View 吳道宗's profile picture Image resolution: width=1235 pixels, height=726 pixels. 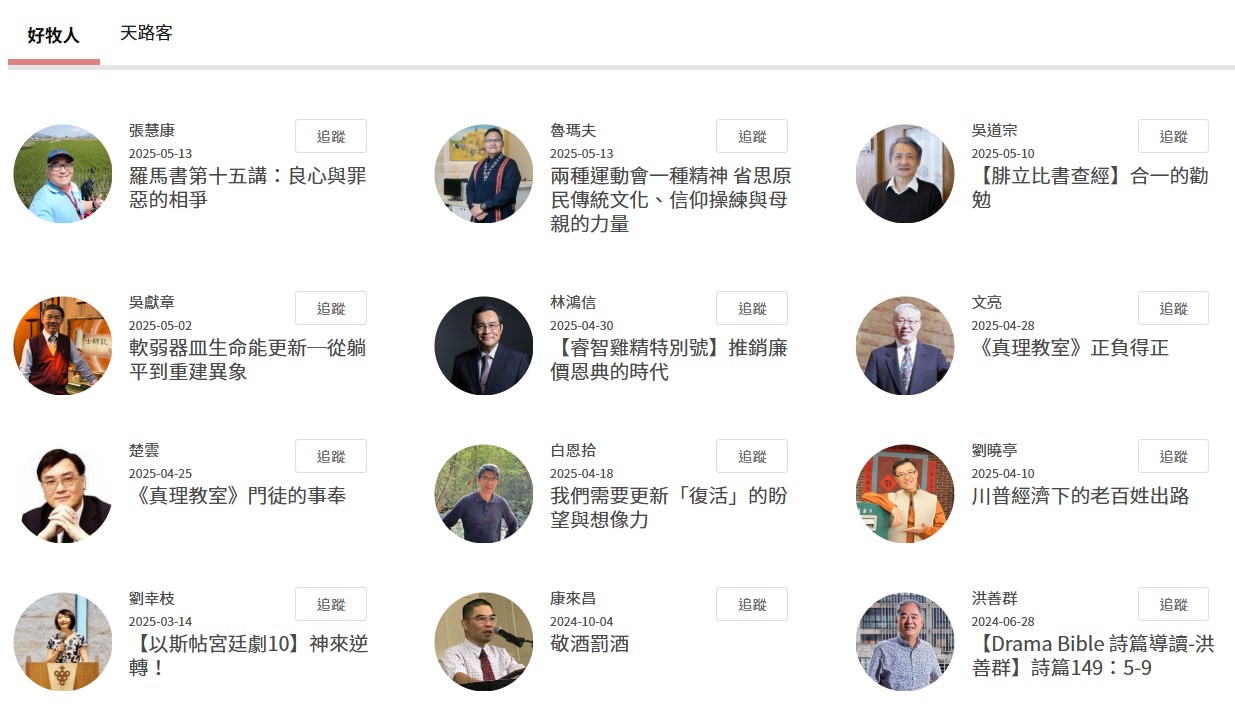point(906,174)
